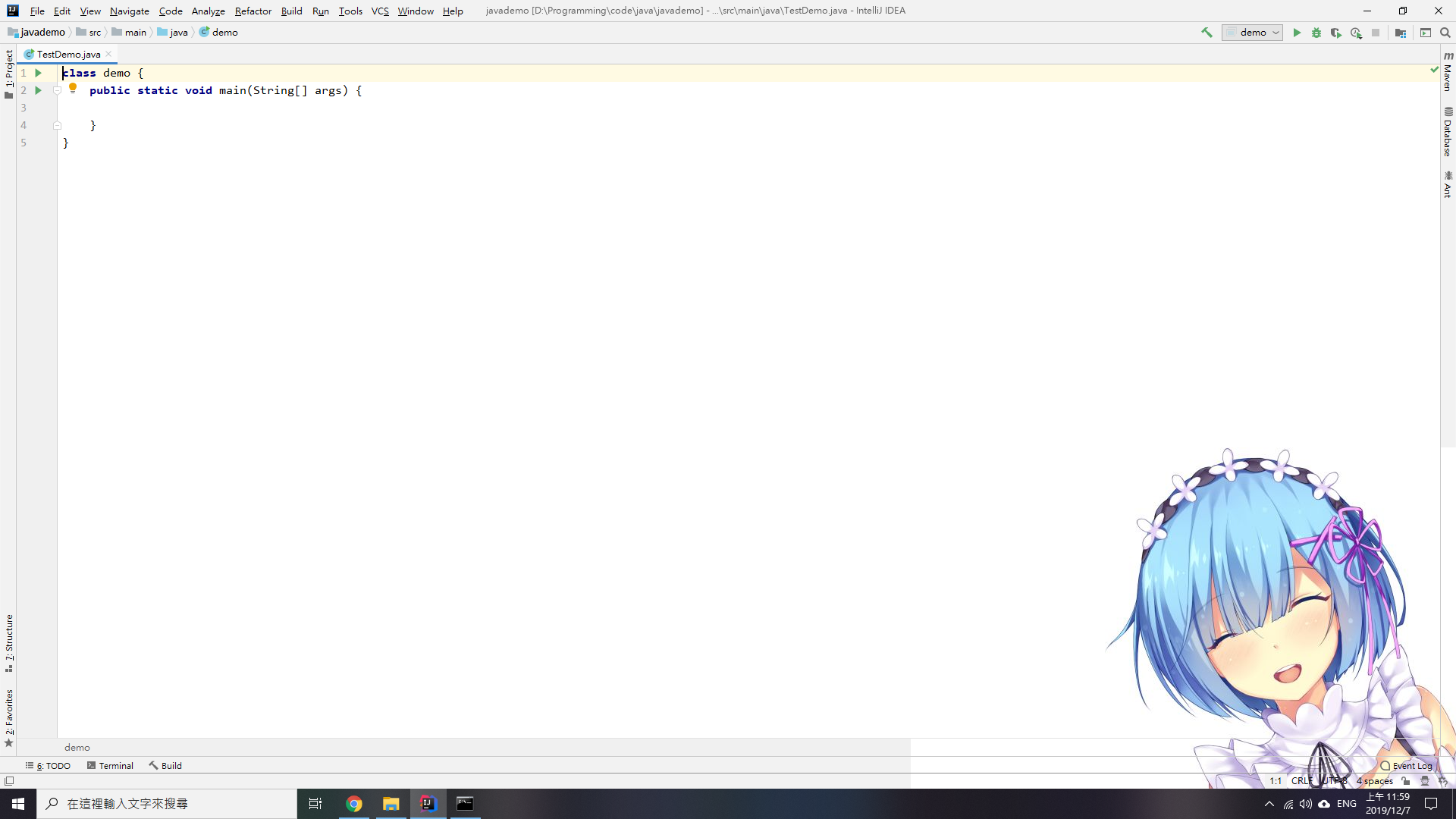Open the Event Log panel
Screen dimensions: 1456x819
pos(1407,766)
